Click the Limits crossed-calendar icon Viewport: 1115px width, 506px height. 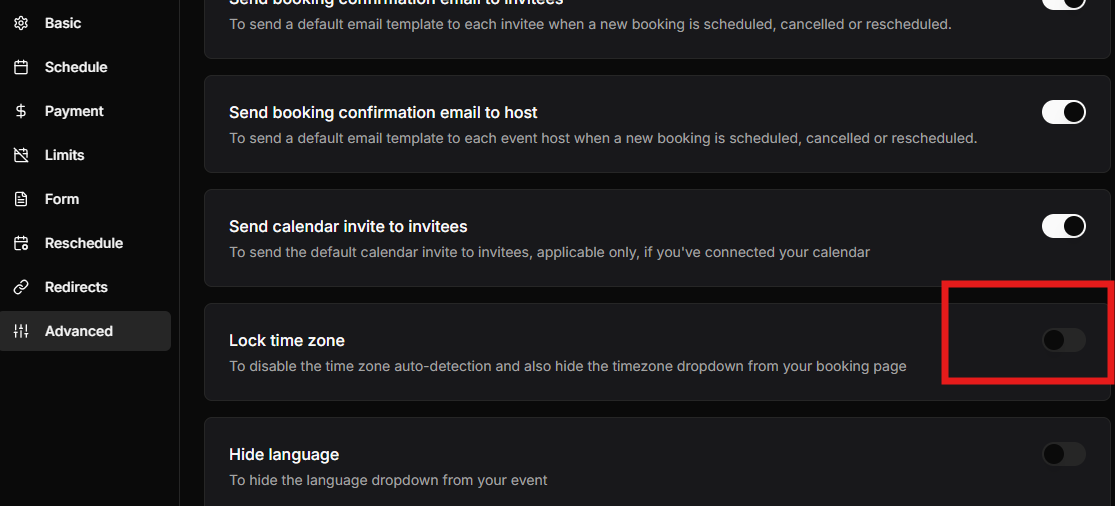click(21, 155)
